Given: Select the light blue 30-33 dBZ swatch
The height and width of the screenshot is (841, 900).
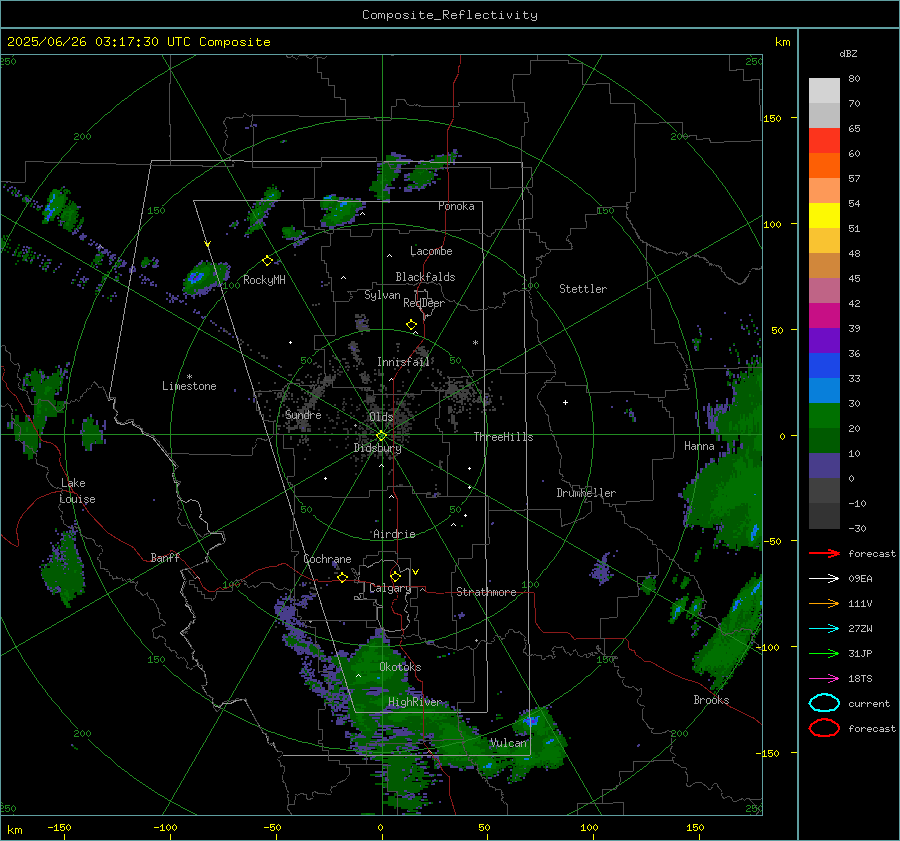Looking at the screenshot, I should coord(824,391).
